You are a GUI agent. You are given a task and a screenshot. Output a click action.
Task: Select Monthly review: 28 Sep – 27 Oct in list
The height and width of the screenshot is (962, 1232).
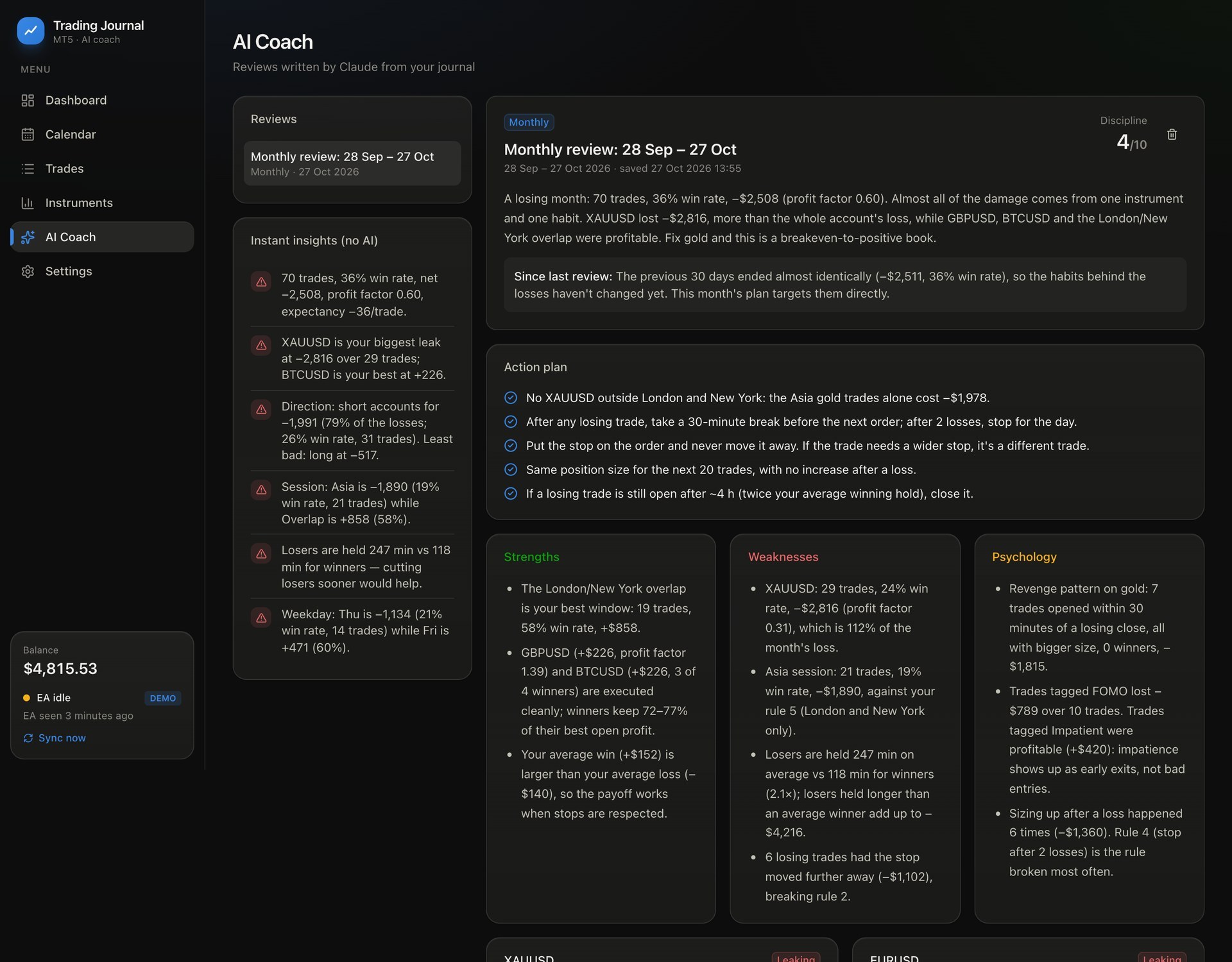click(352, 163)
